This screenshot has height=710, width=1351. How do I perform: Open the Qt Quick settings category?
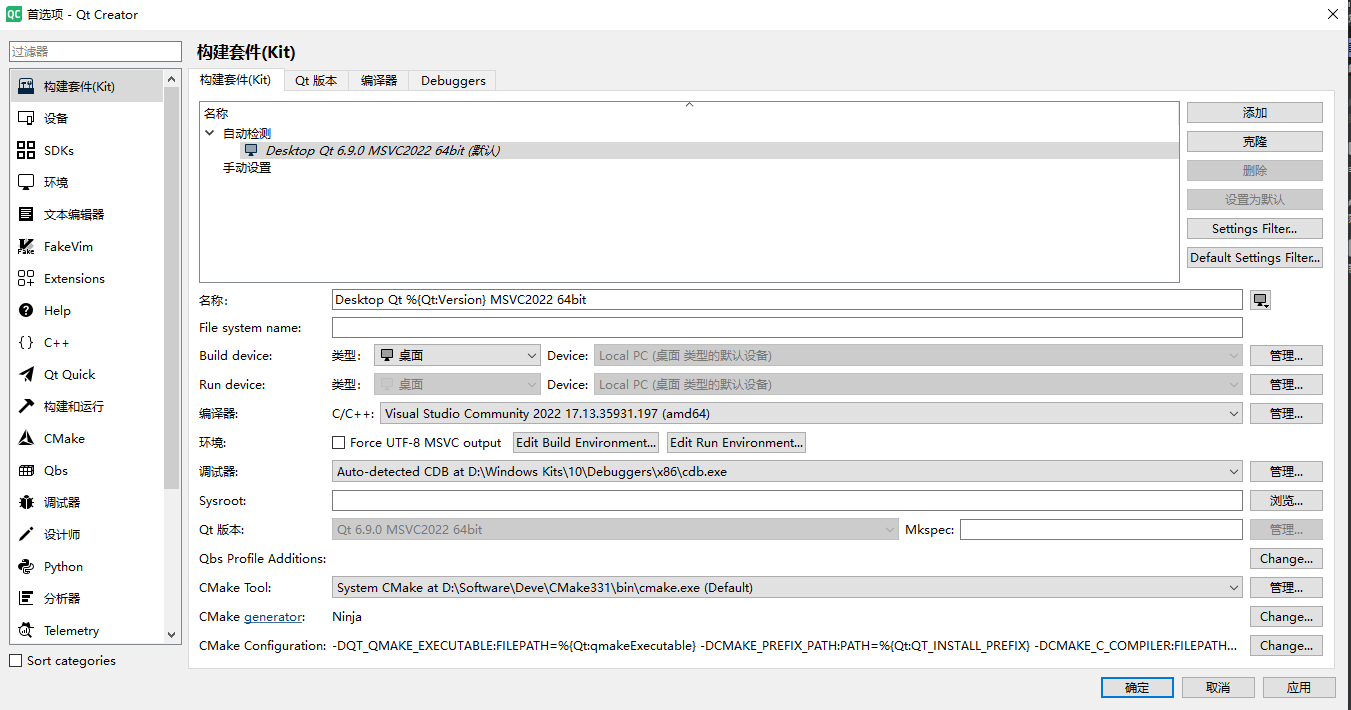pyautogui.click(x=87, y=374)
